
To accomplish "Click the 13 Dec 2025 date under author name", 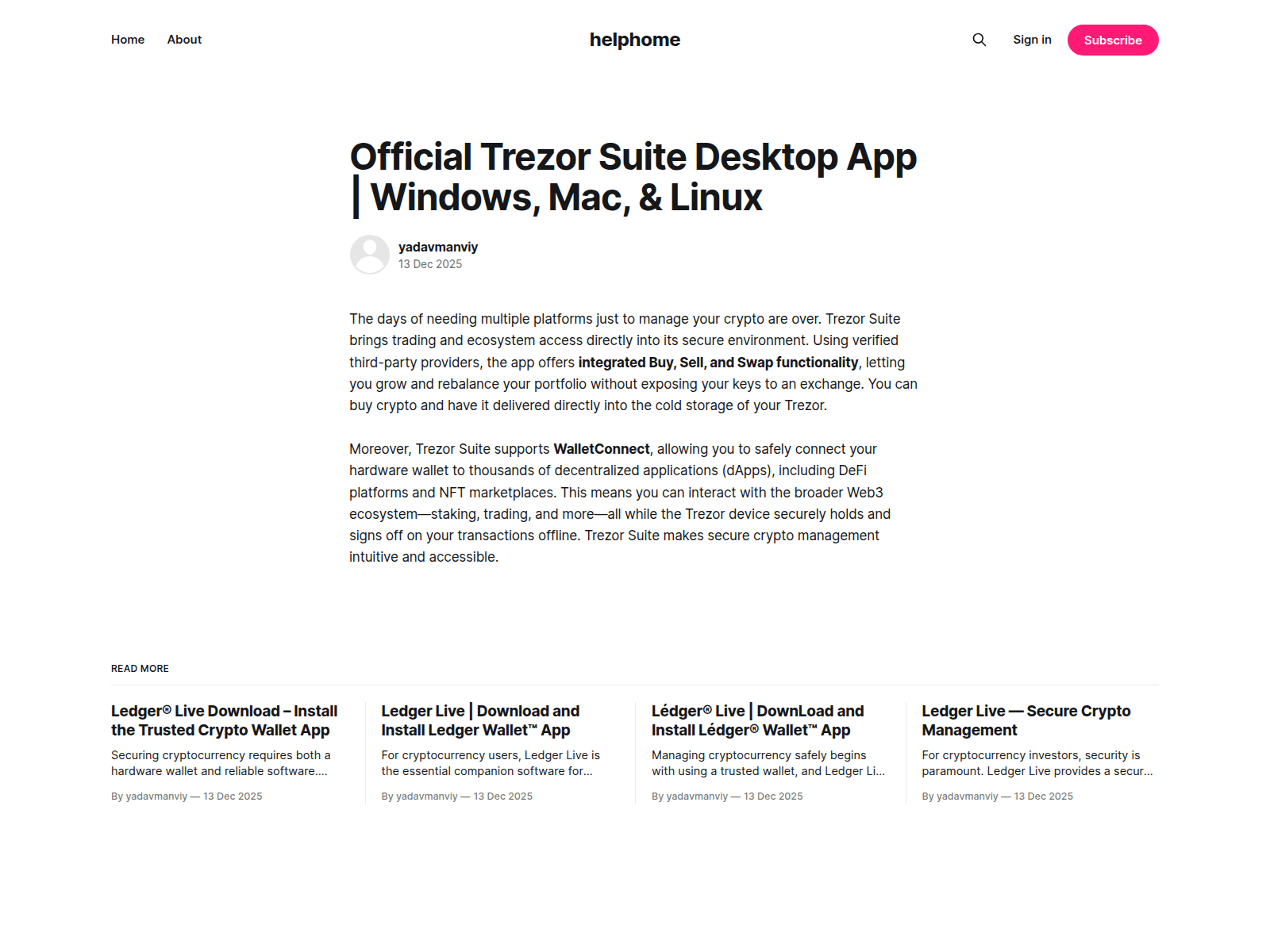I will click(430, 264).
